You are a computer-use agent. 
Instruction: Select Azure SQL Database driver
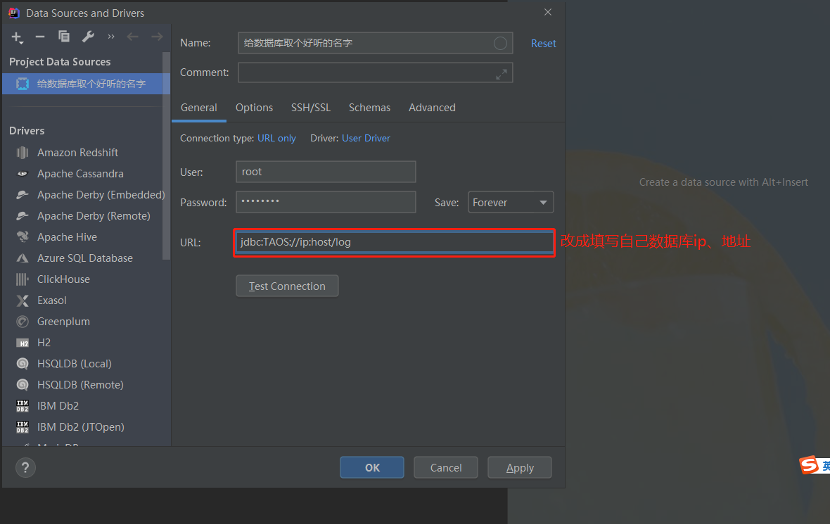coord(85,258)
